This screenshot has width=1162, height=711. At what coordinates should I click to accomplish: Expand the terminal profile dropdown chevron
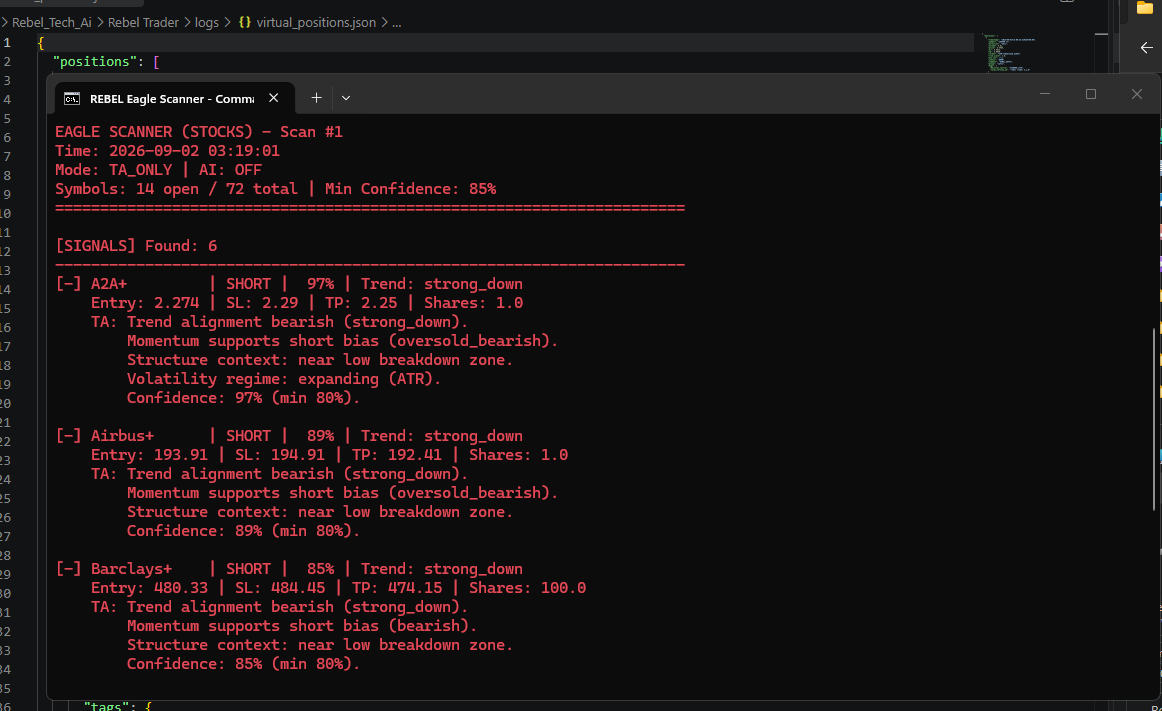345,98
